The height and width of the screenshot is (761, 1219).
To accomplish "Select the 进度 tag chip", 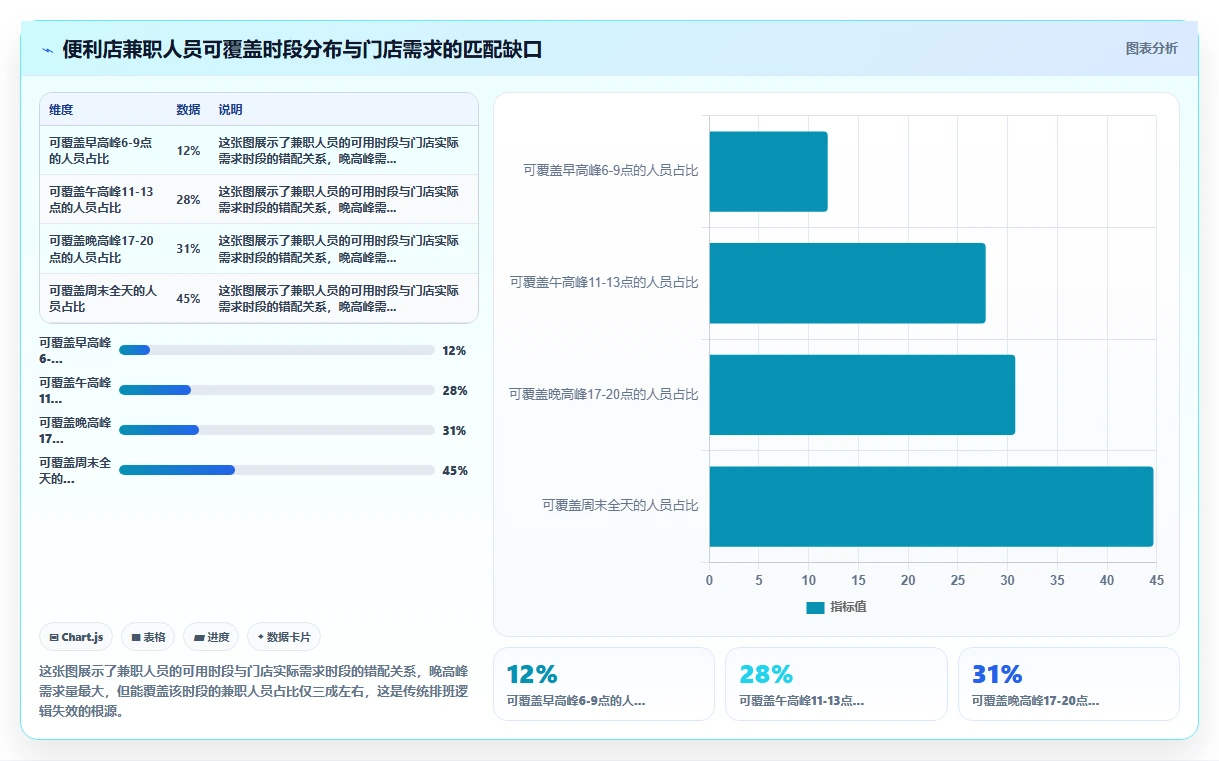I will (x=211, y=637).
